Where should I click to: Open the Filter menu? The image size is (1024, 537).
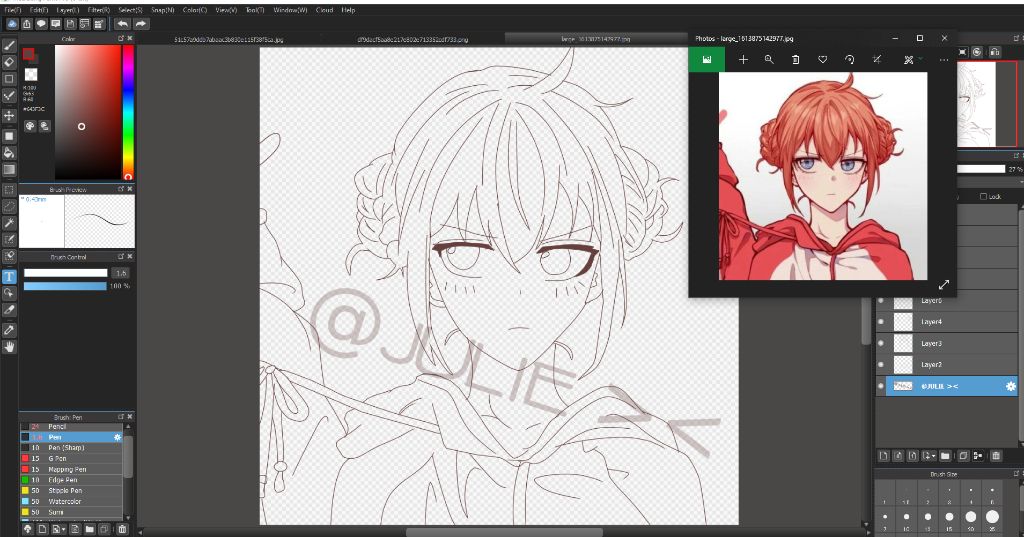[99, 10]
